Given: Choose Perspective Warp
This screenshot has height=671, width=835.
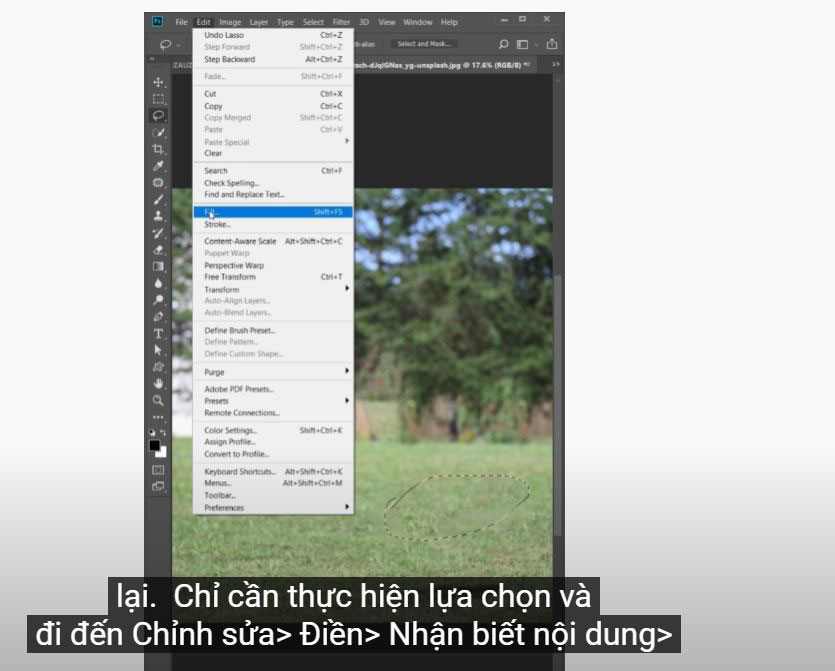Looking at the screenshot, I should [273, 265].
